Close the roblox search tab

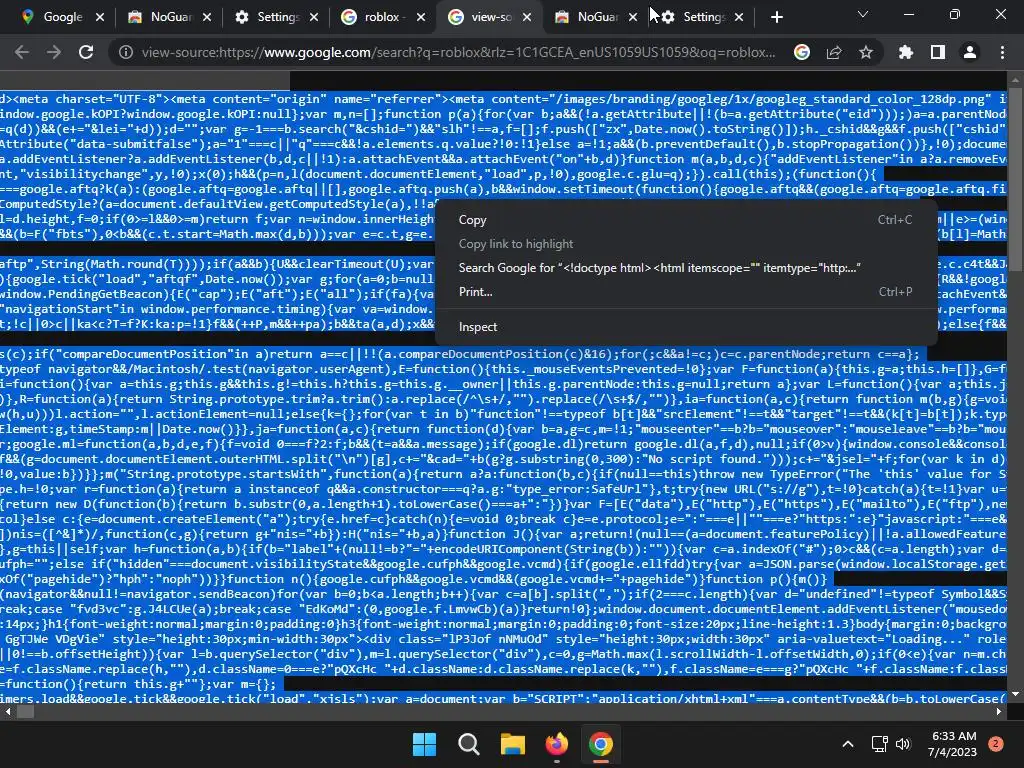pyautogui.click(x=421, y=17)
